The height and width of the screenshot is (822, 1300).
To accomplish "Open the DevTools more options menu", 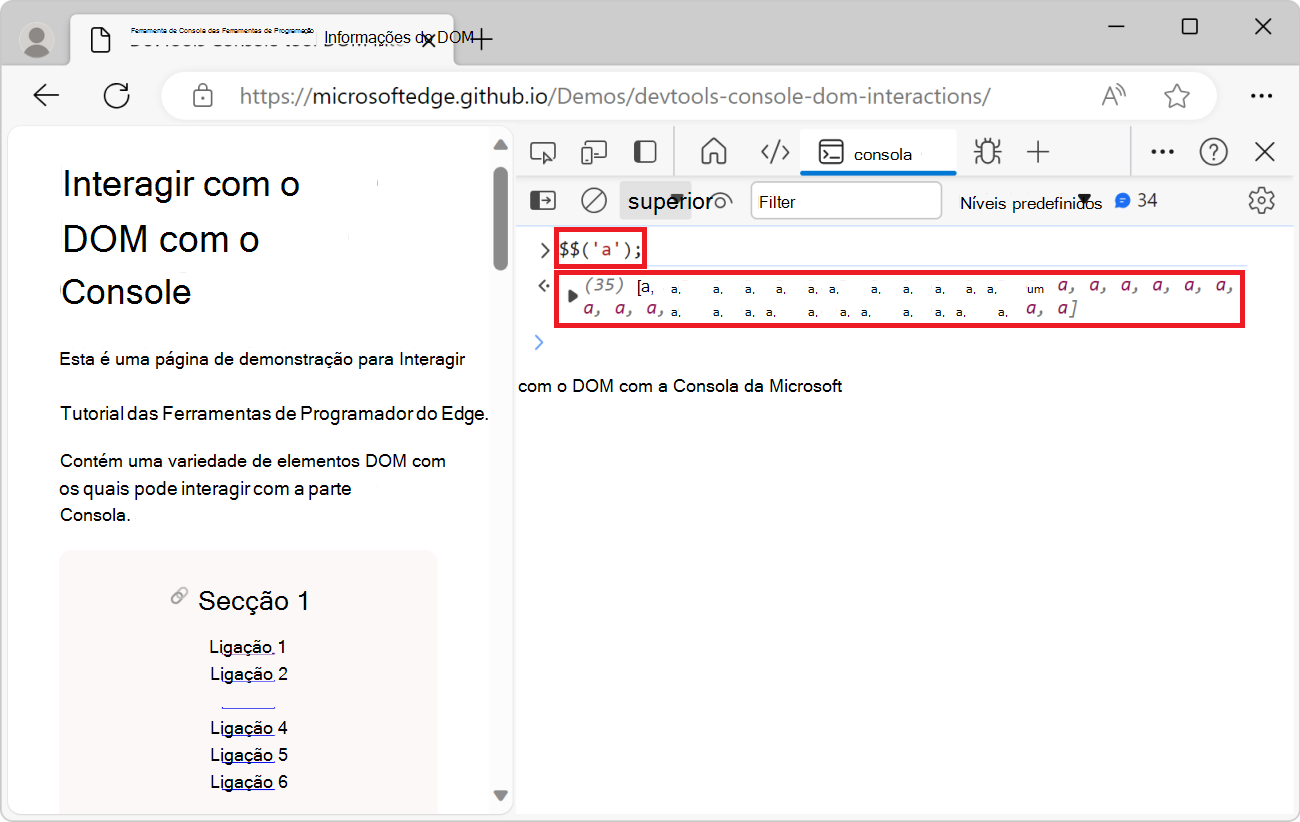I will [1162, 151].
